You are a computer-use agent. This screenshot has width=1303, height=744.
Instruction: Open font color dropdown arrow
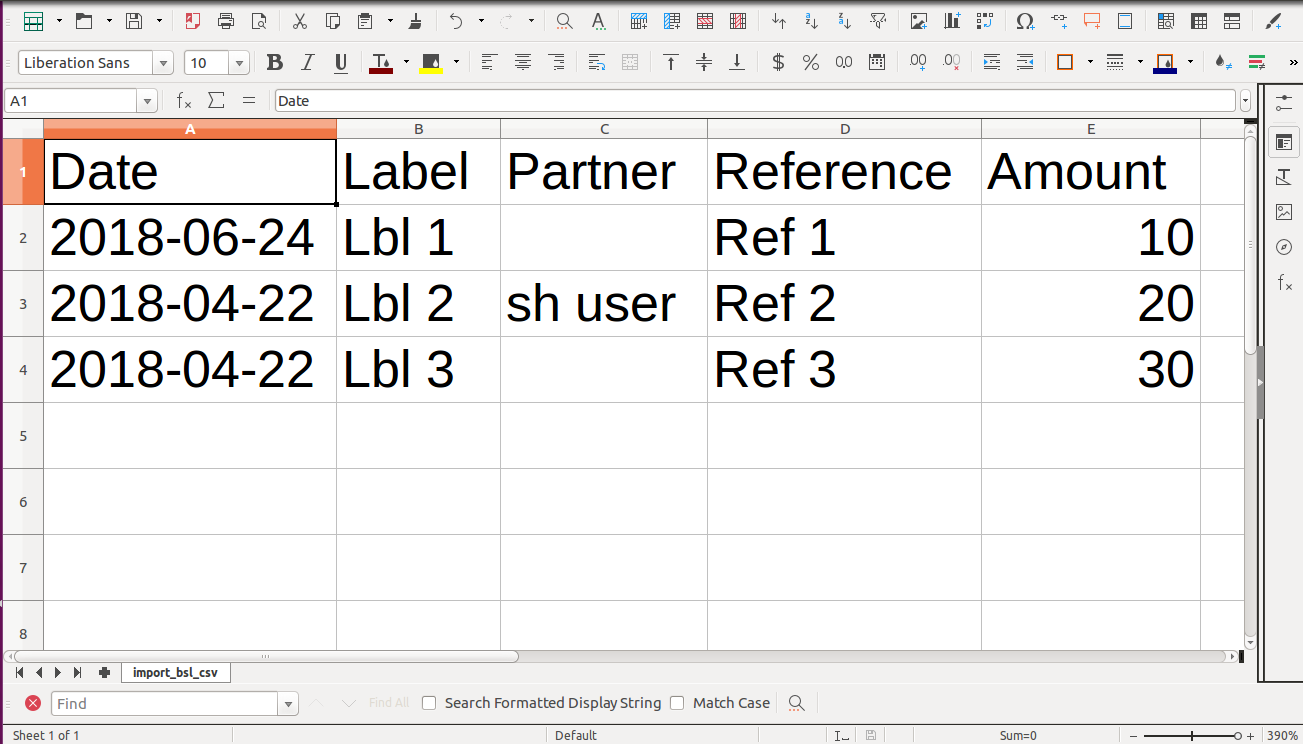tap(406, 62)
